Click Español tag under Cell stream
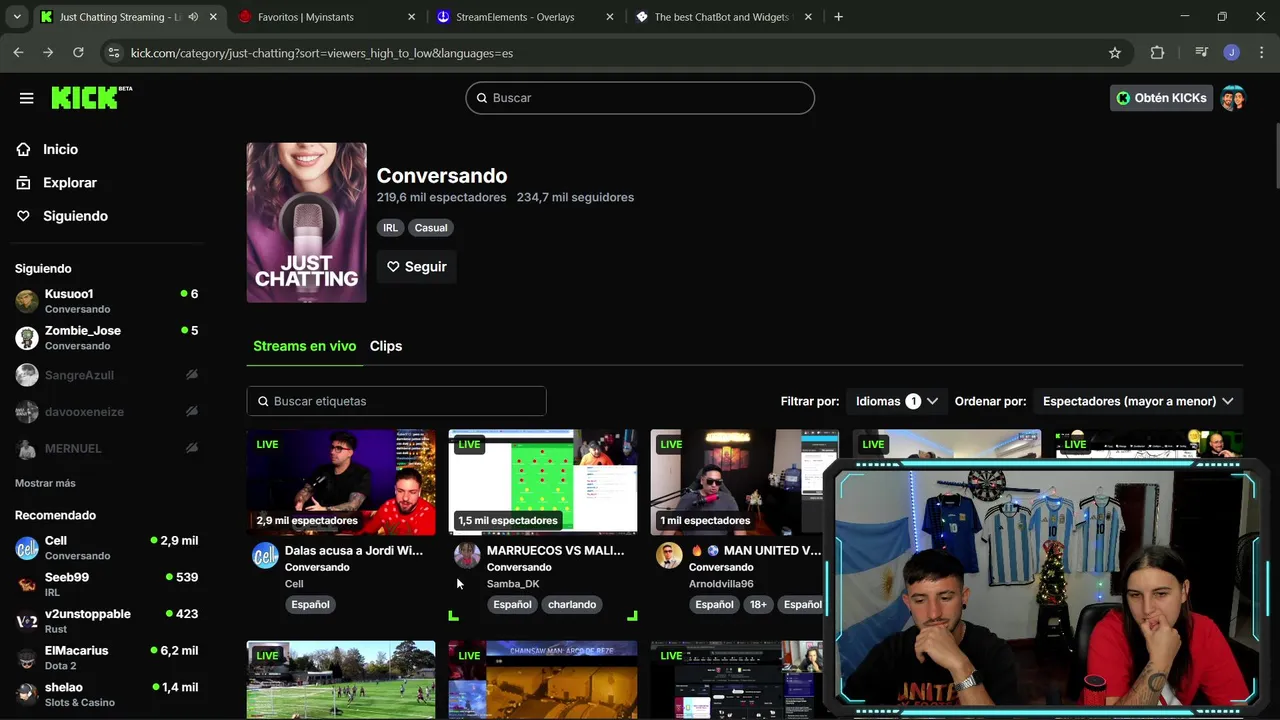This screenshot has width=1280, height=720. tap(310, 604)
